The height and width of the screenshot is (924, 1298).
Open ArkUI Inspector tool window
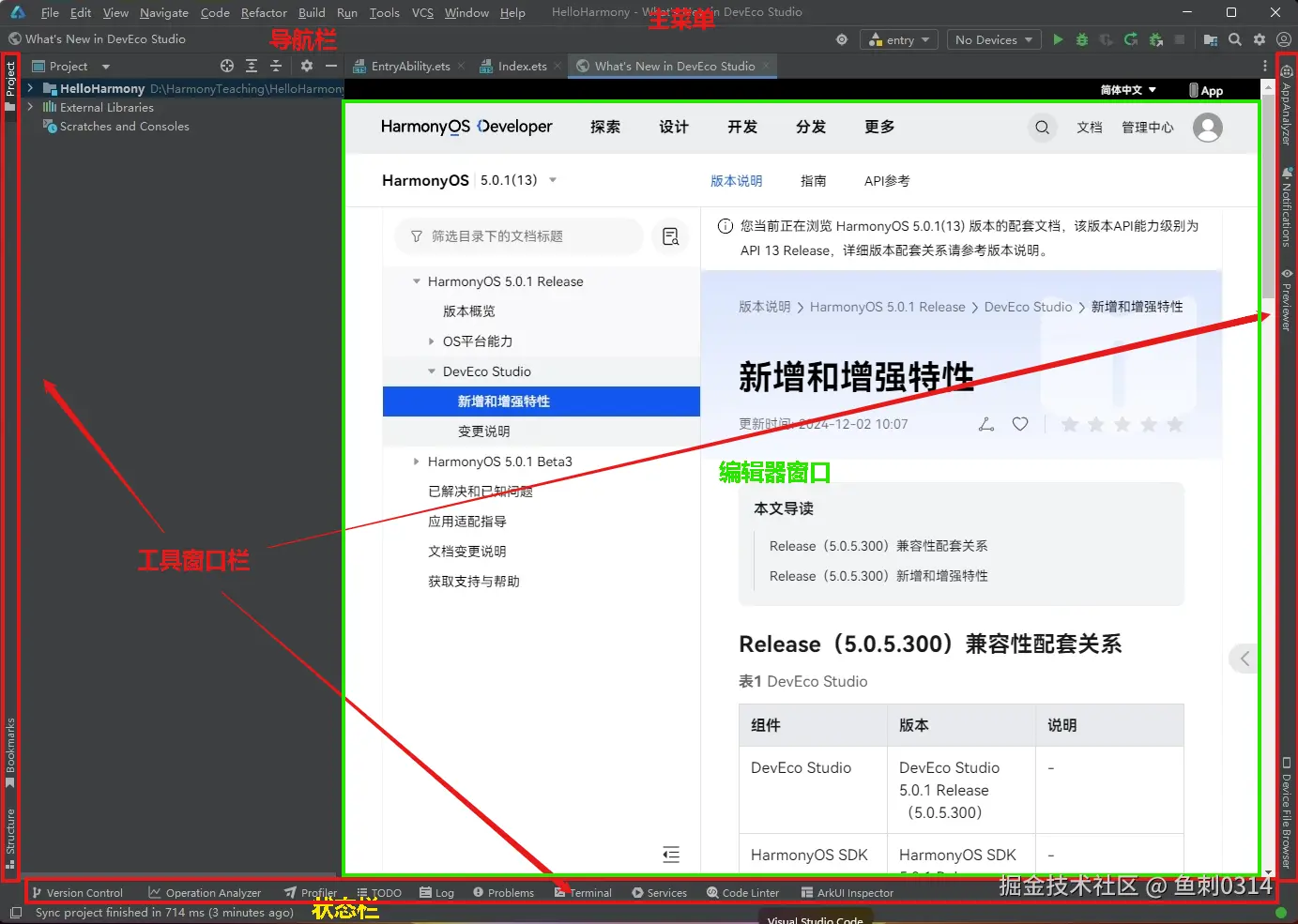click(x=847, y=893)
